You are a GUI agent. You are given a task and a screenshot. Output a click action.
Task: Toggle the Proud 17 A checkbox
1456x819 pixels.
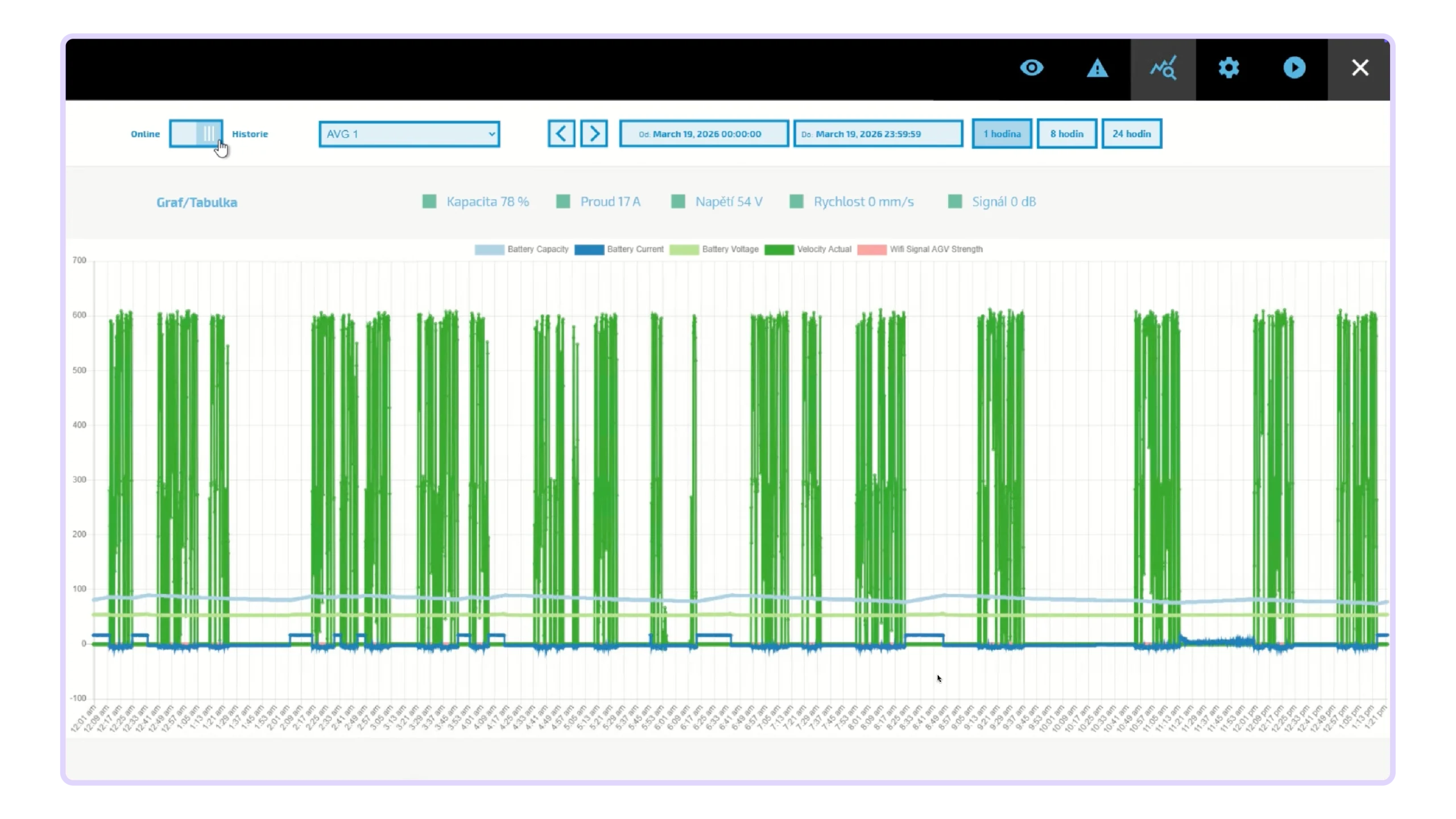pos(563,201)
